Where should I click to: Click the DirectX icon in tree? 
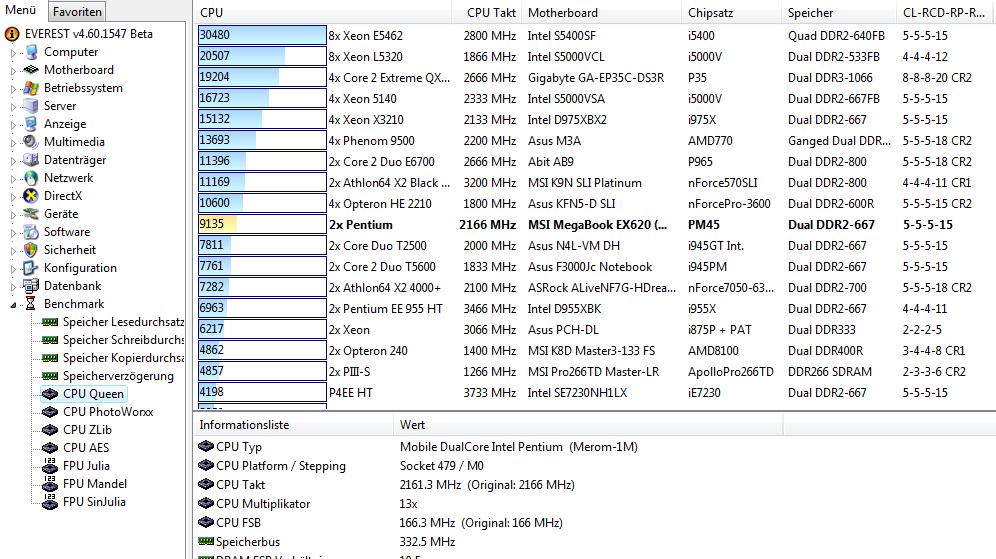click(30, 196)
